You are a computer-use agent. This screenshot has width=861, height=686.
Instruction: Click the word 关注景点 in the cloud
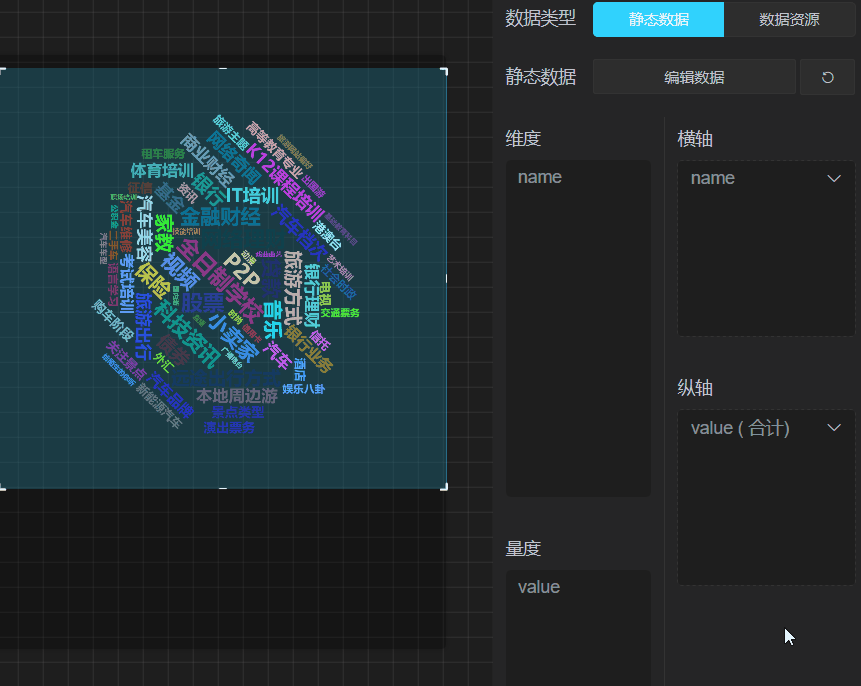126,360
